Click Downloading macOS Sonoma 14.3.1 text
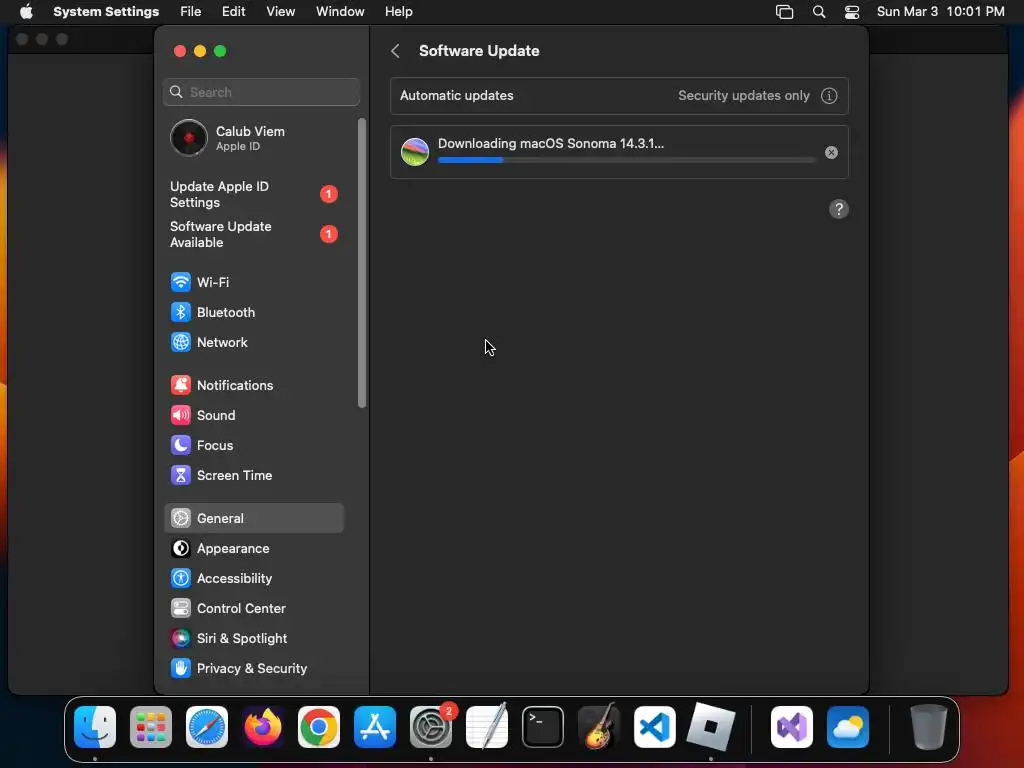This screenshot has width=1024, height=768. pos(551,144)
